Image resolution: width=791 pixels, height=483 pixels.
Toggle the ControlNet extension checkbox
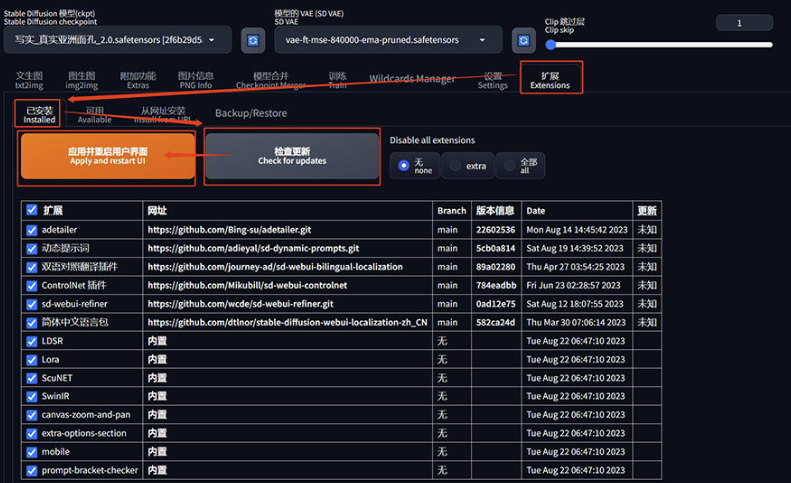(x=32, y=285)
